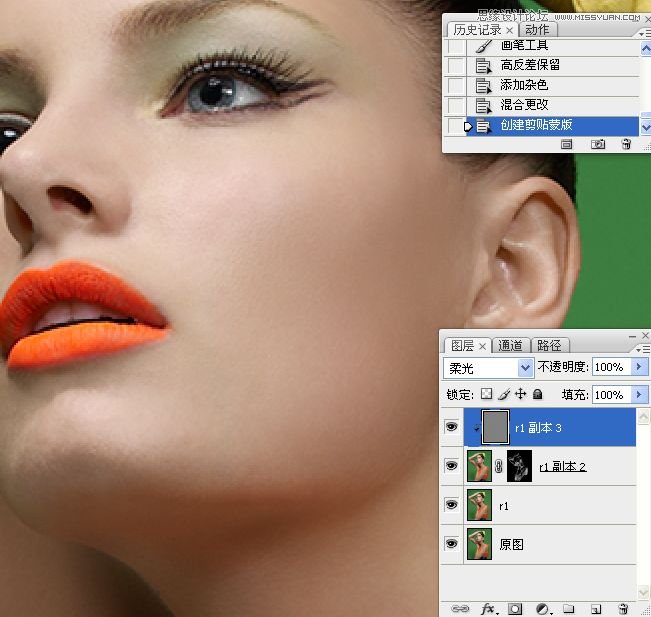Click lock transparent pixels icon
The height and width of the screenshot is (617, 651).
point(486,394)
